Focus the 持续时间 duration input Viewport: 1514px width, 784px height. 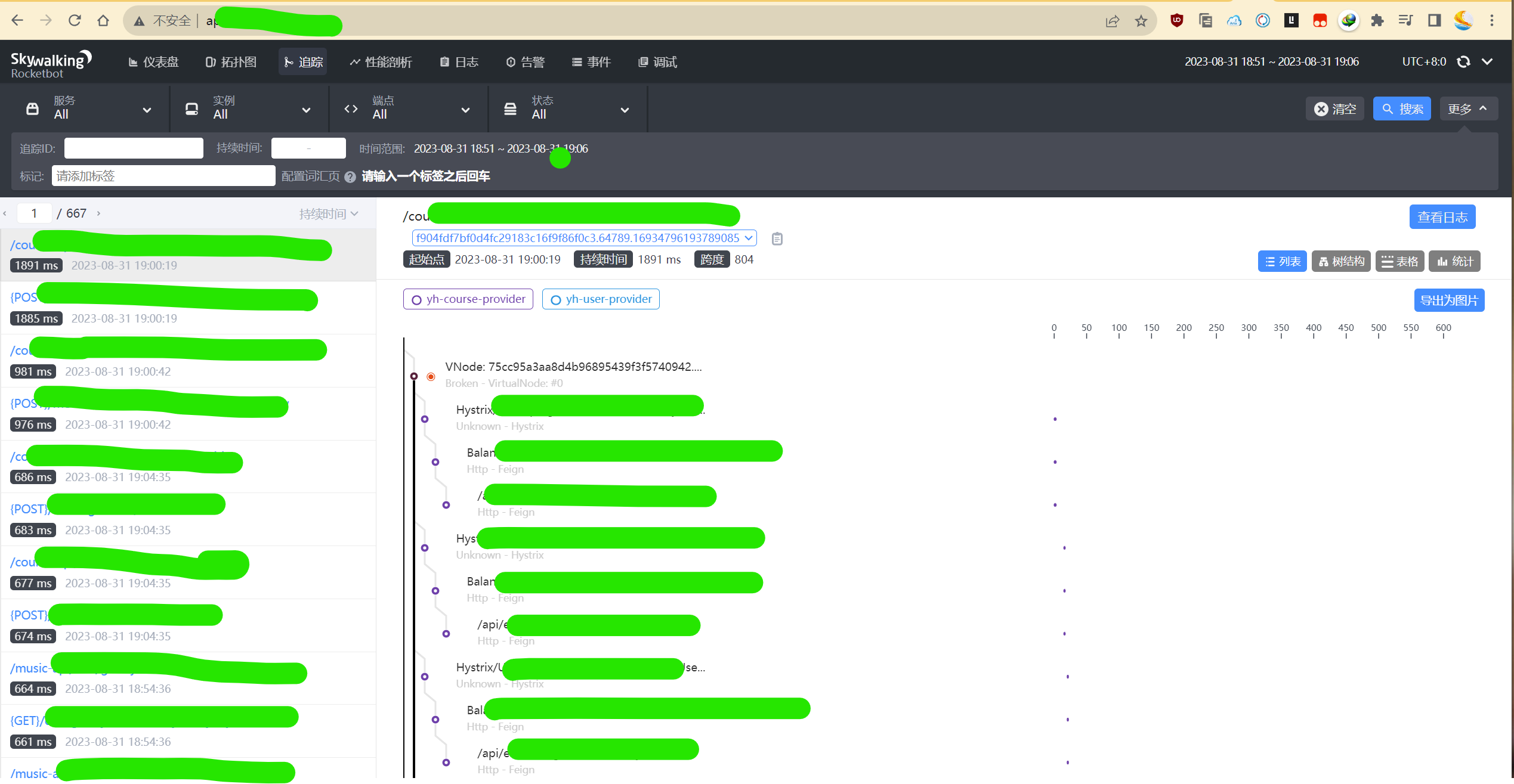(308, 148)
